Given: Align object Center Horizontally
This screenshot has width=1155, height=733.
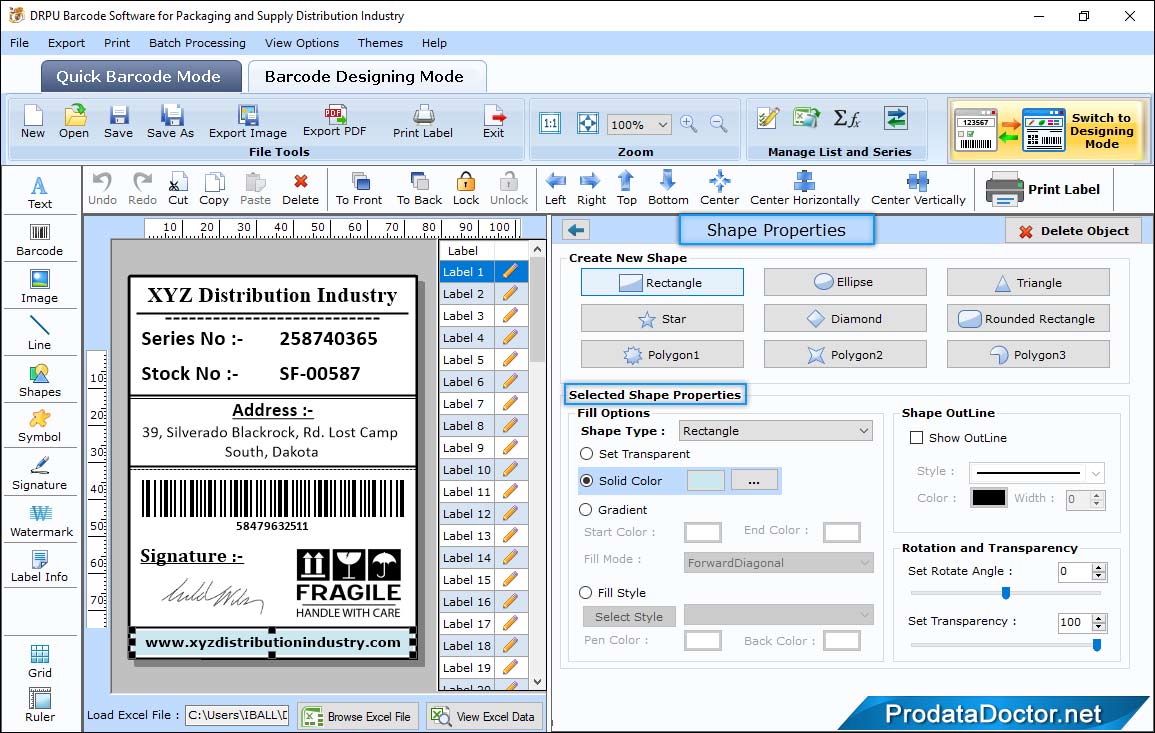Looking at the screenshot, I should (804, 189).
